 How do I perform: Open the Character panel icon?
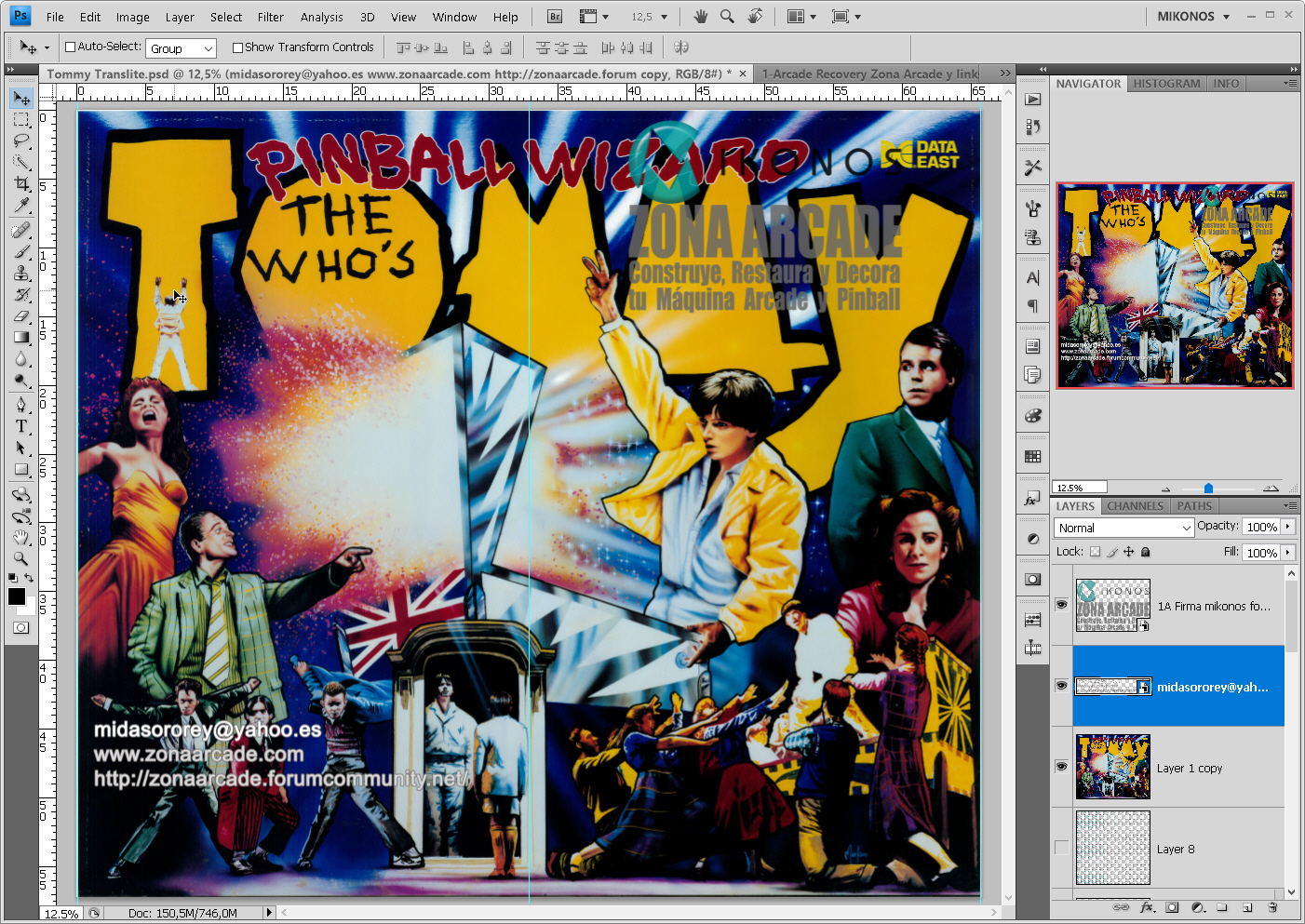[x=1032, y=276]
